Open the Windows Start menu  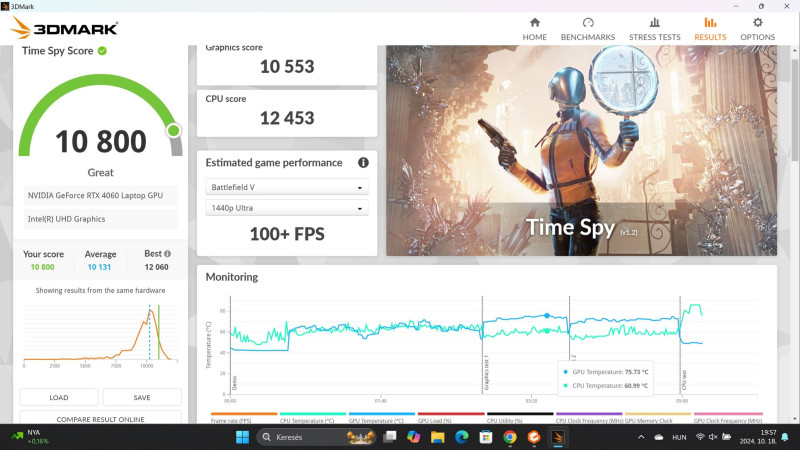[242, 437]
